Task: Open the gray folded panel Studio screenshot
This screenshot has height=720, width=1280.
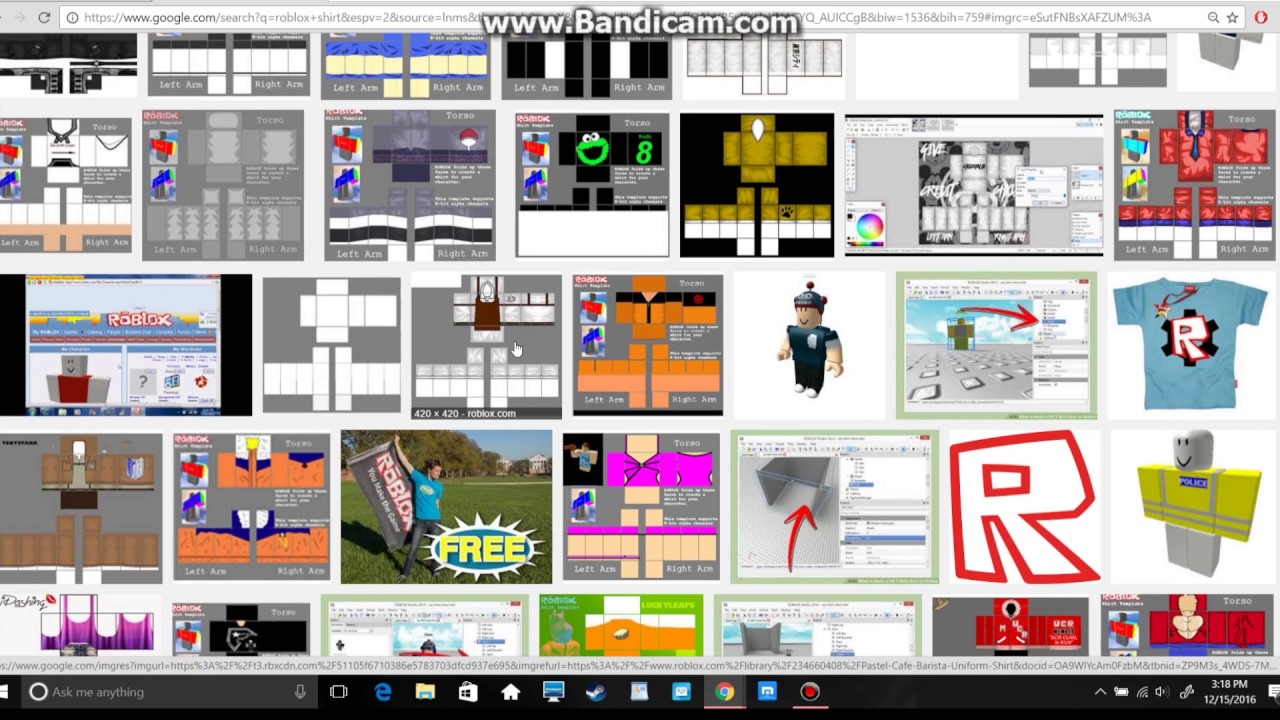Action: tap(834, 506)
